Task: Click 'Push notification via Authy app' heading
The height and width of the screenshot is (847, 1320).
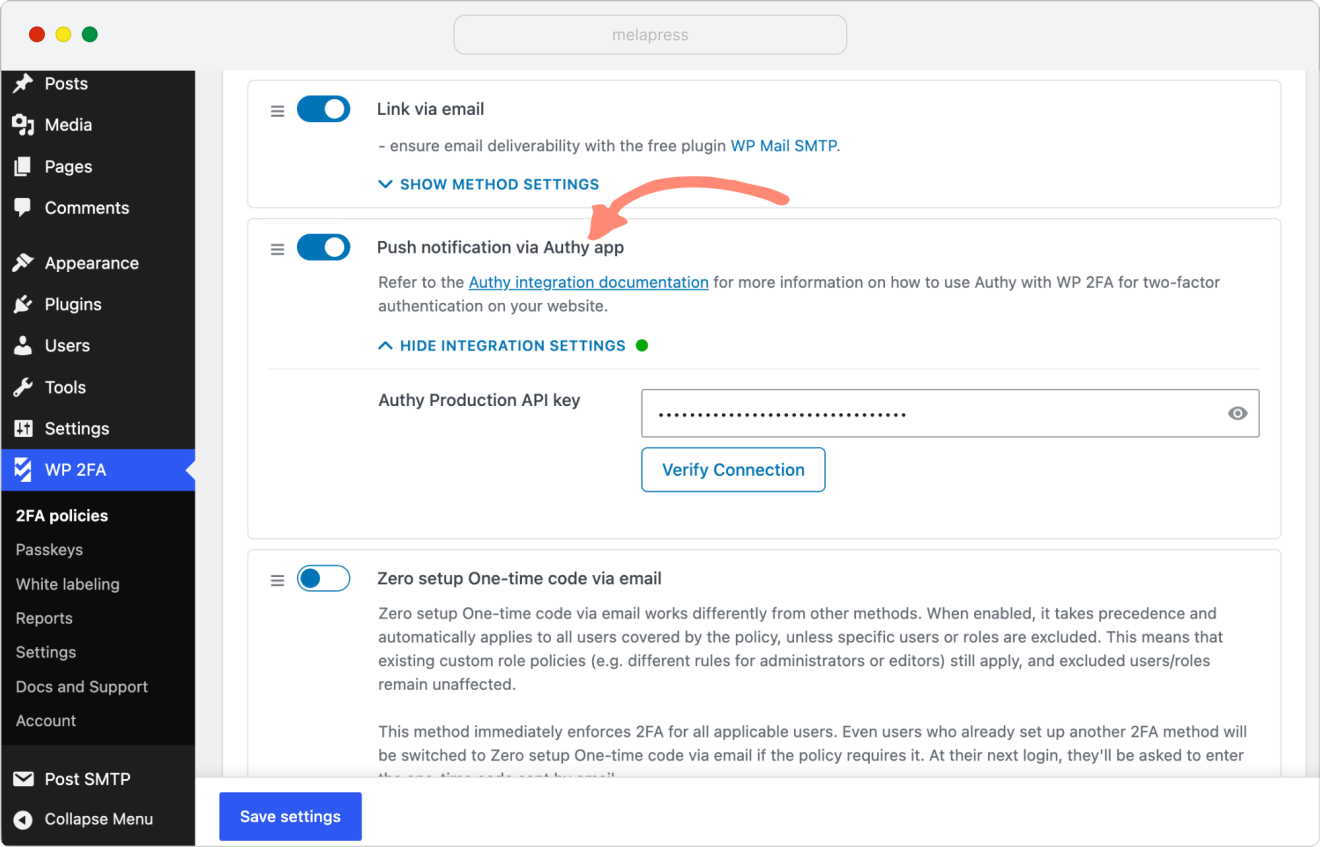Action: point(500,247)
